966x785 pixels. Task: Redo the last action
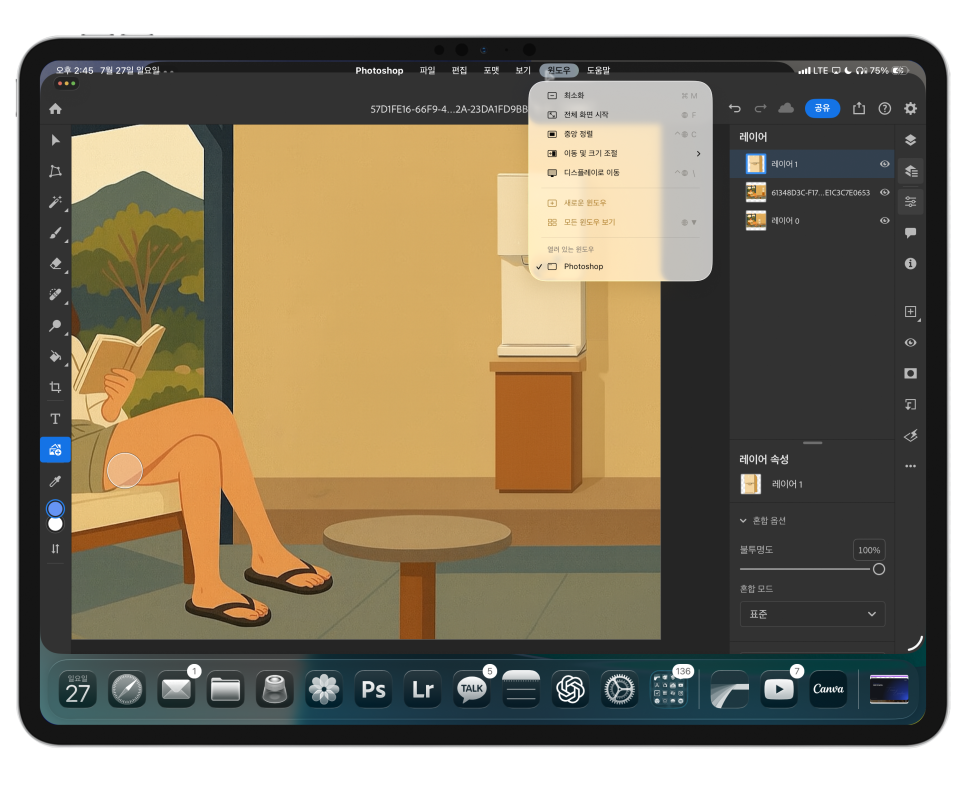coord(760,108)
